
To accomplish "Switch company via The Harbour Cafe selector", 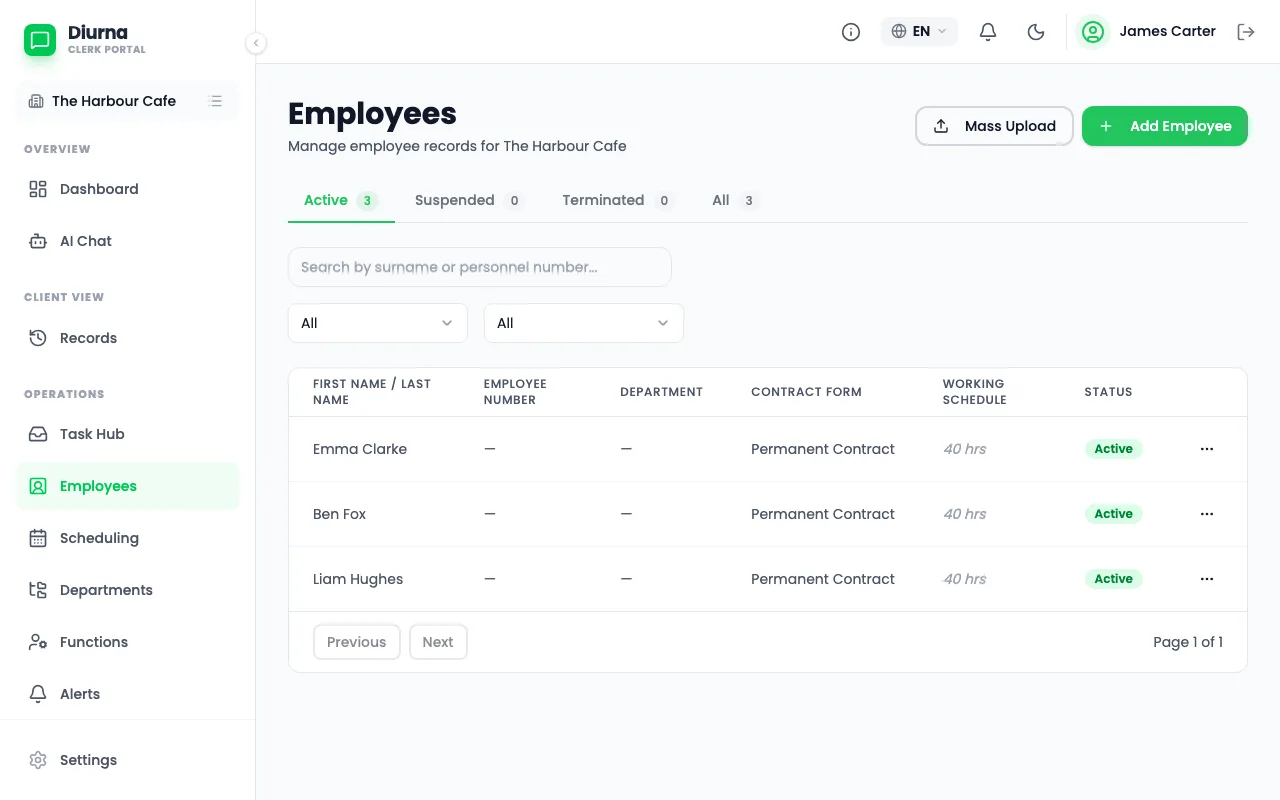I will tap(128, 101).
